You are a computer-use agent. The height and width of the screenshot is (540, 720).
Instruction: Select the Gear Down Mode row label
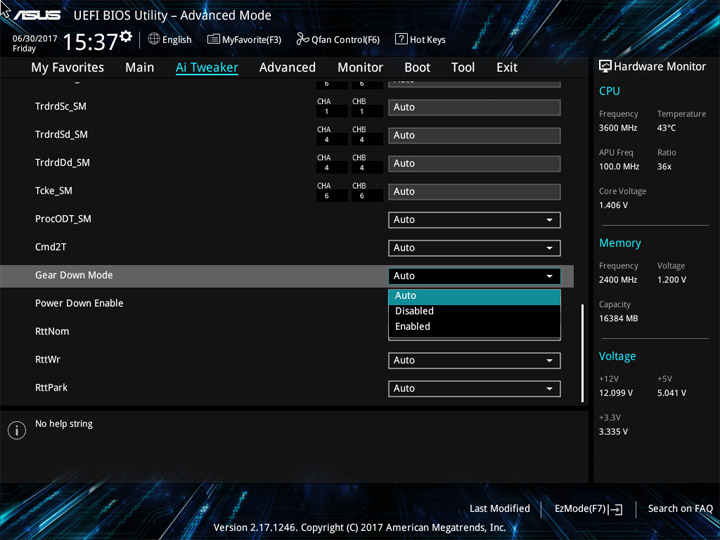click(74, 275)
